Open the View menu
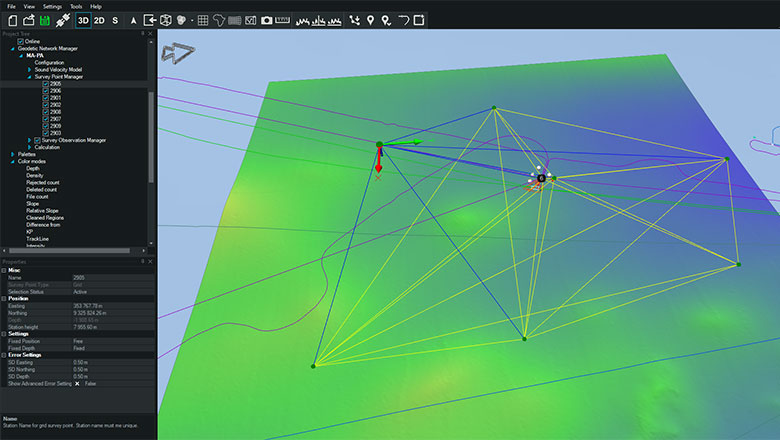780x440 pixels. click(29, 6)
